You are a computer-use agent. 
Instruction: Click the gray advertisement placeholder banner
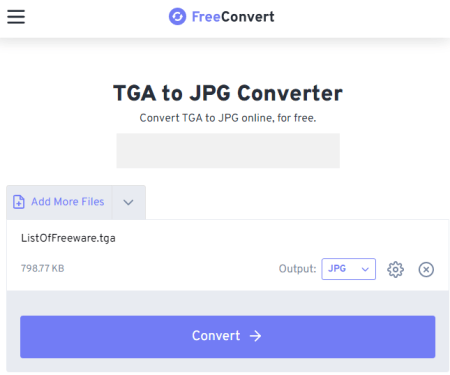[x=228, y=151]
